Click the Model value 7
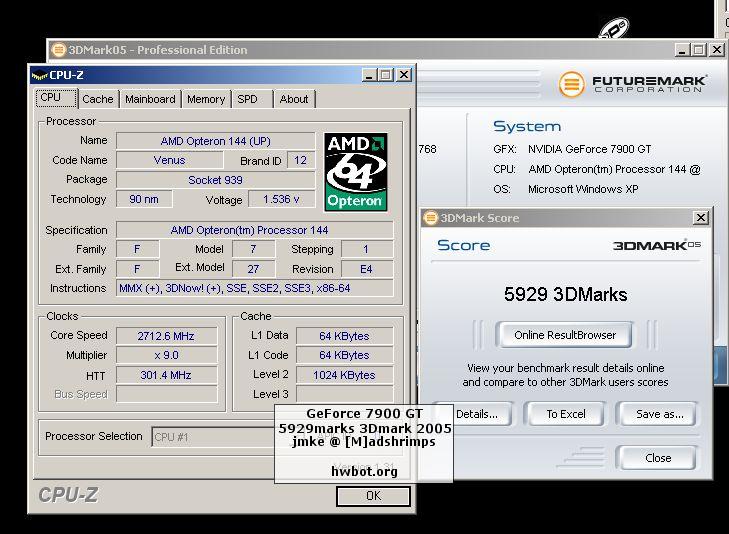 click(x=253, y=250)
